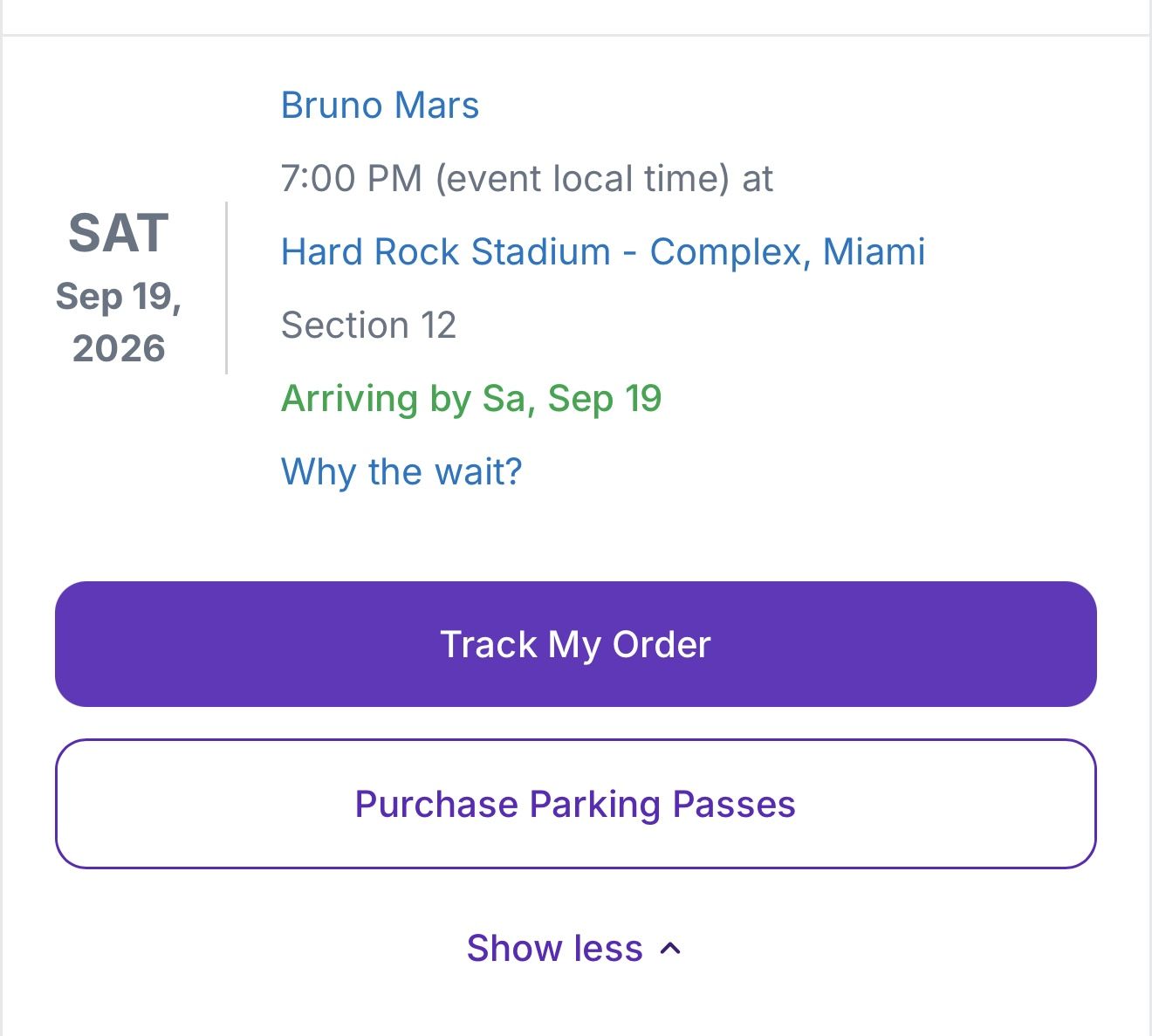Click the word Miami in the venue link
Image resolution: width=1152 pixels, height=1036 pixels.
coord(874,252)
